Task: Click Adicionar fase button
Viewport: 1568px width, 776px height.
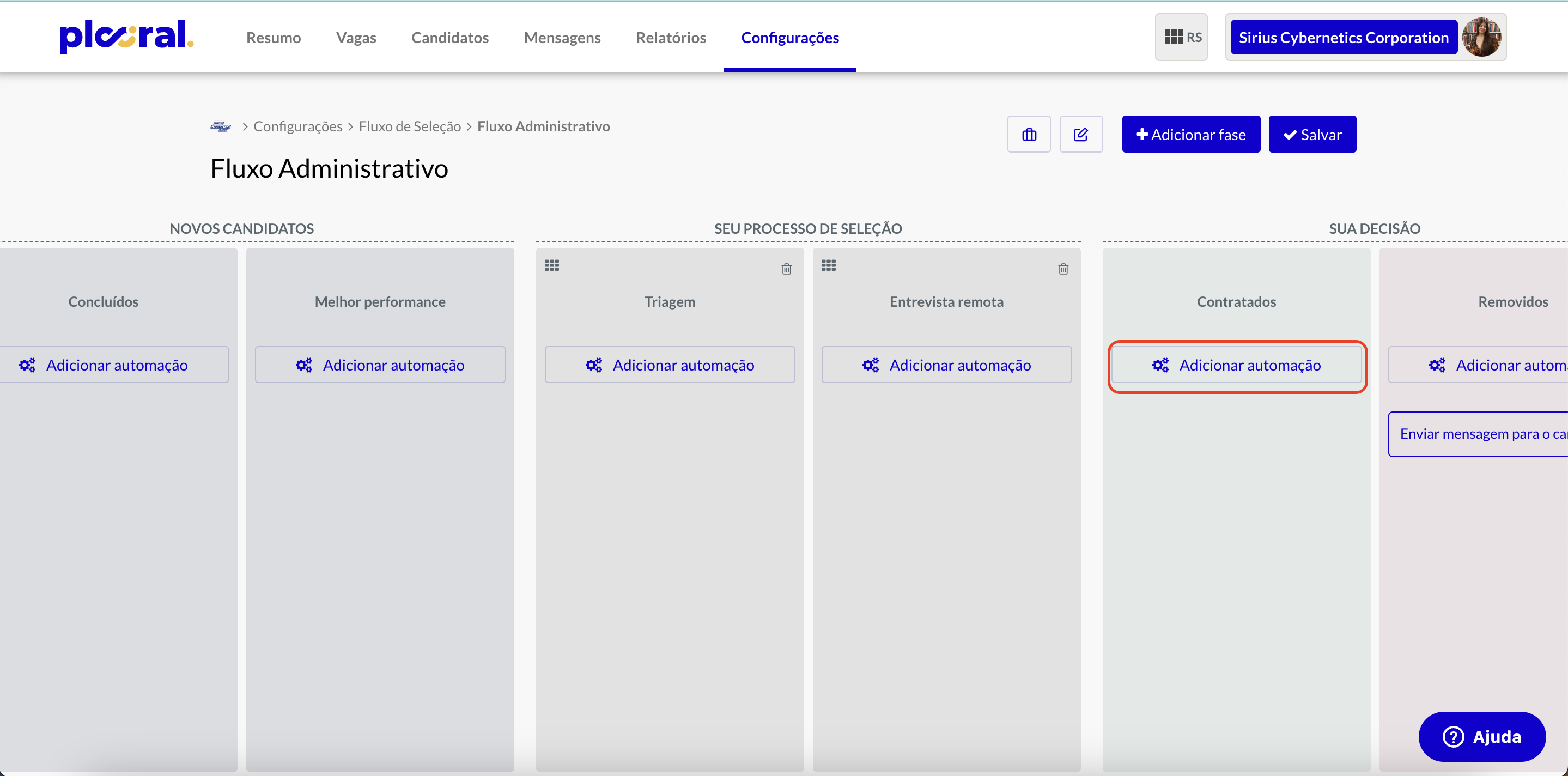Action: pyautogui.click(x=1191, y=134)
